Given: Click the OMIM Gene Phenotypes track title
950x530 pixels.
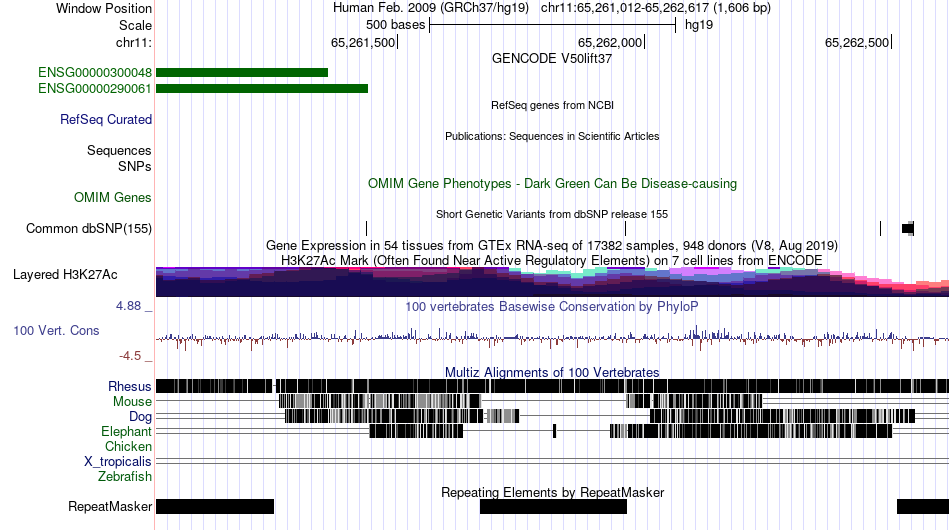Looking at the screenshot, I should pos(552,184).
